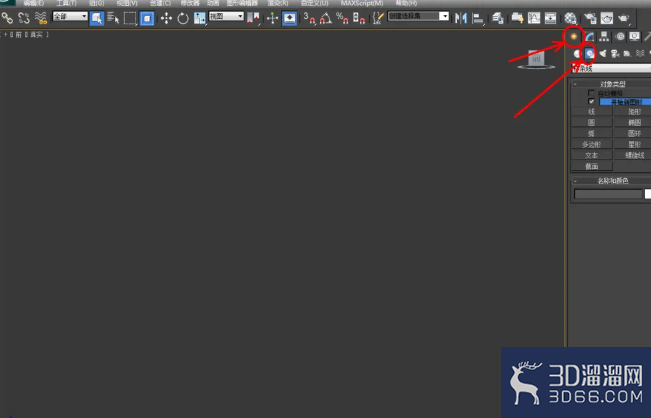Screen dimensions: 651x418
Task: Click the 多边形 (NGon) button
Action: 592,144
